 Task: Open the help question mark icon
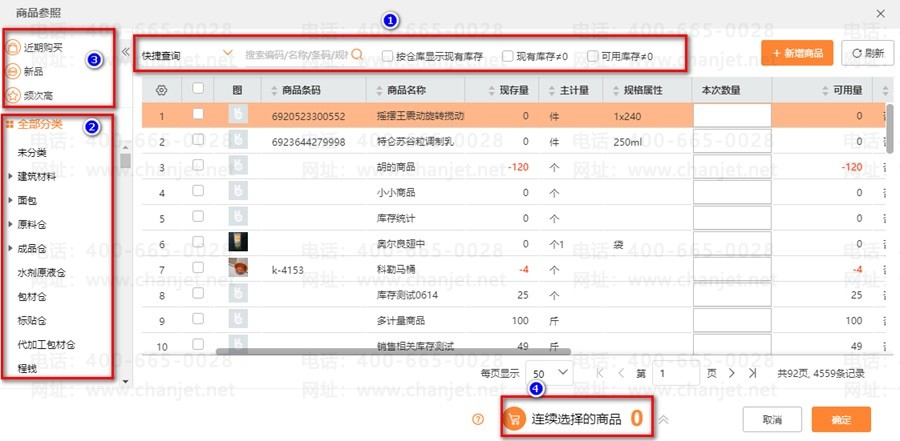click(x=478, y=419)
